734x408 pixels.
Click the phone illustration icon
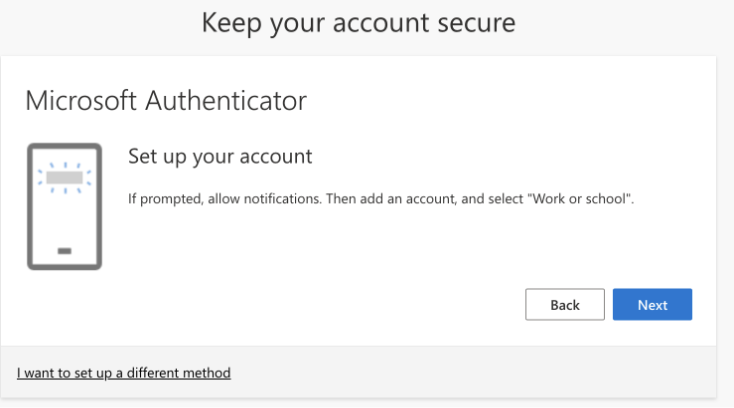pyautogui.click(x=64, y=206)
